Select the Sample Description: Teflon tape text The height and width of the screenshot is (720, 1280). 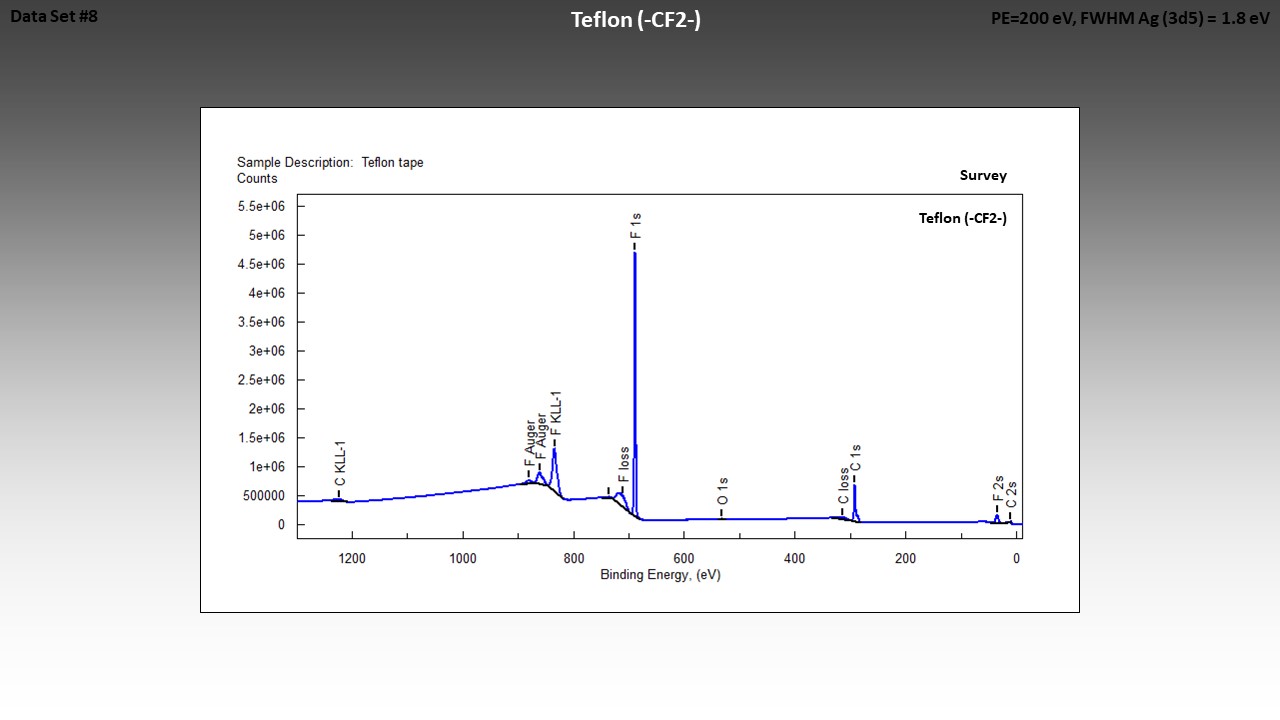(x=330, y=162)
